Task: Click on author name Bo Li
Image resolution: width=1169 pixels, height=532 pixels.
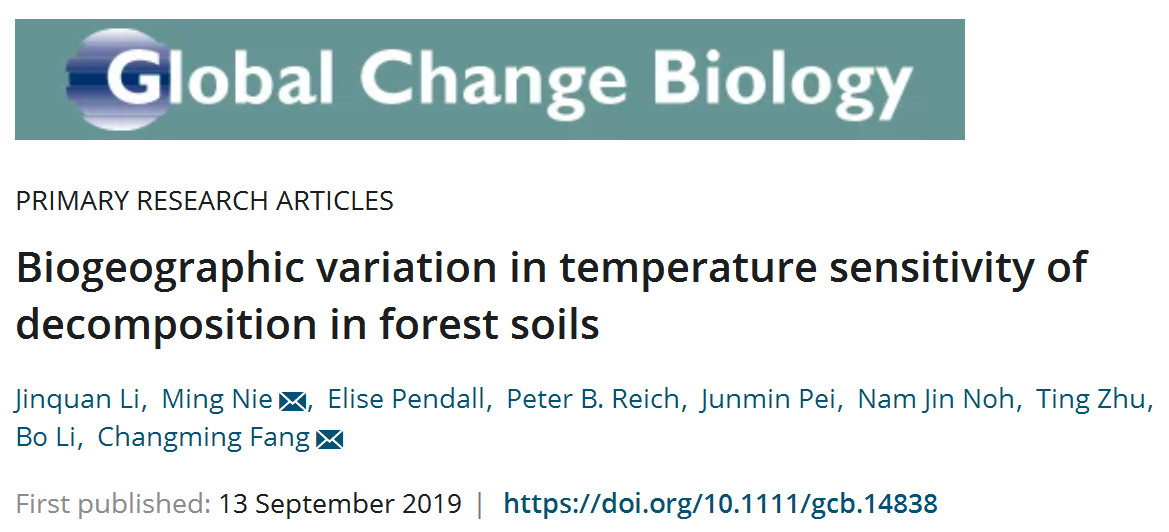Action: pos(46,438)
